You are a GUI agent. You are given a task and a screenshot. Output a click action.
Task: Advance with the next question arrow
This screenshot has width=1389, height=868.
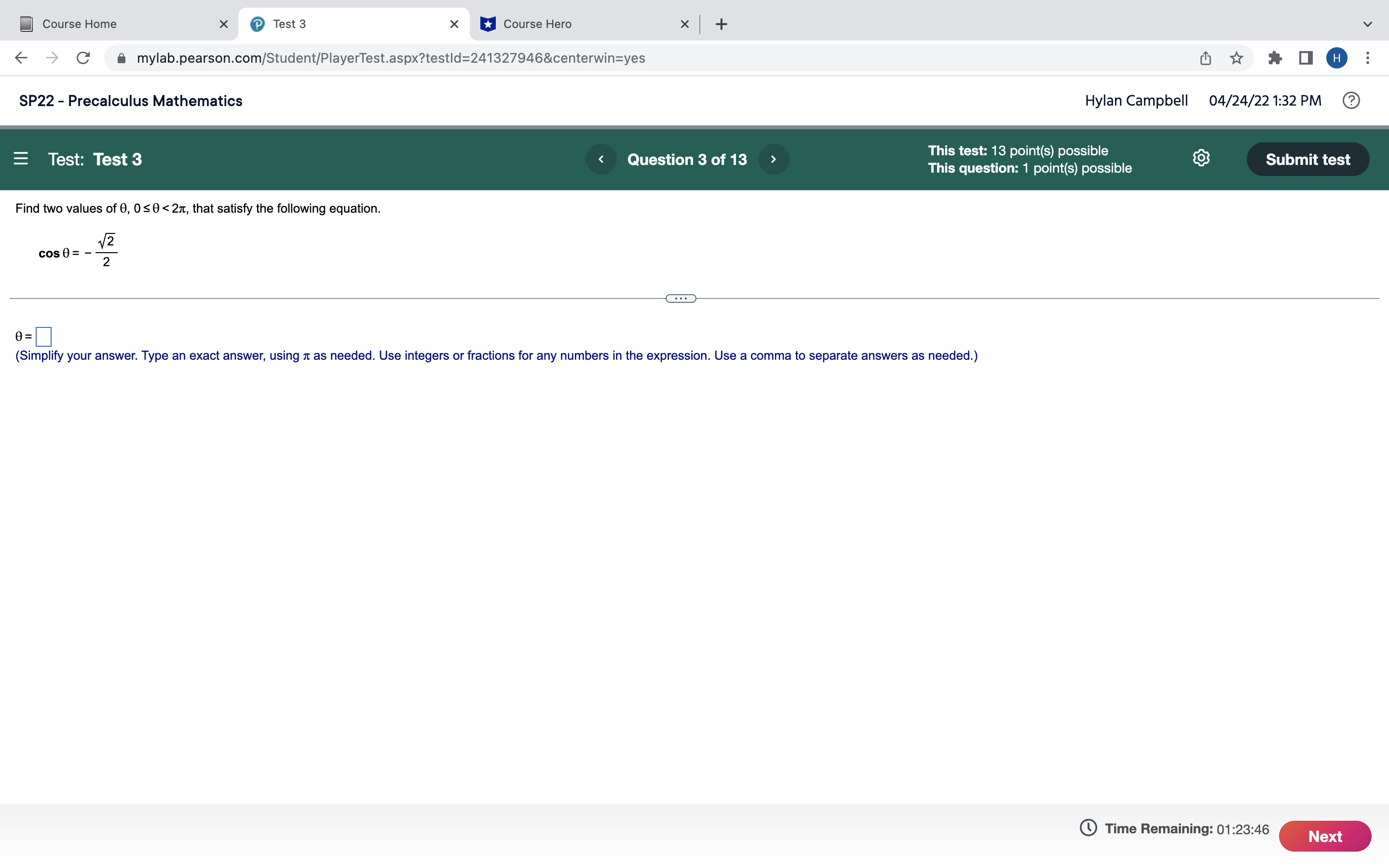point(773,159)
